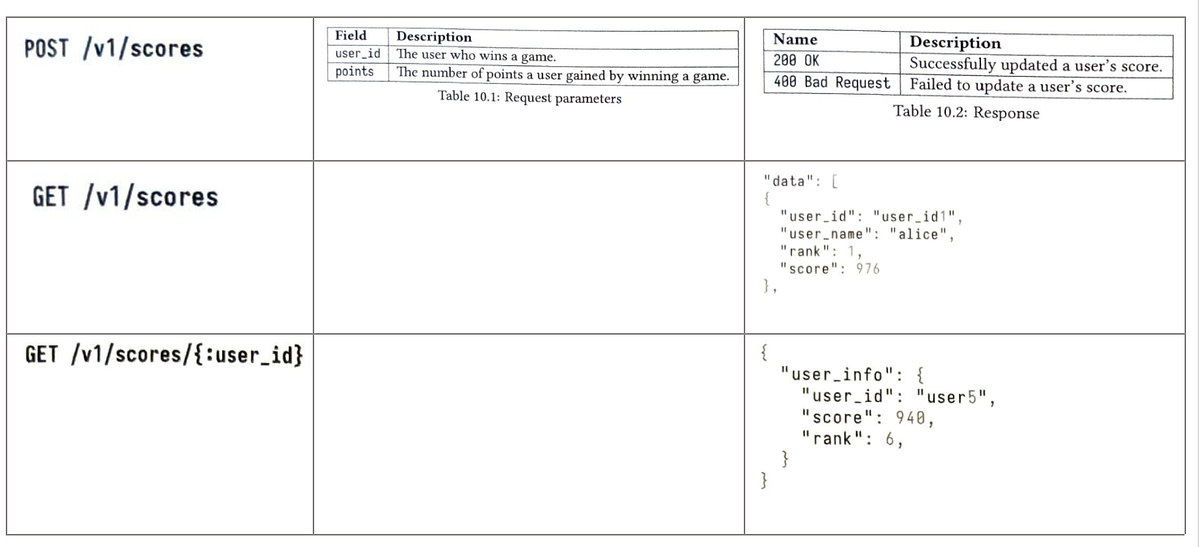Click the 400 Bad Request status cell
The height and width of the screenshot is (547, 1200).
coord(832,82)
